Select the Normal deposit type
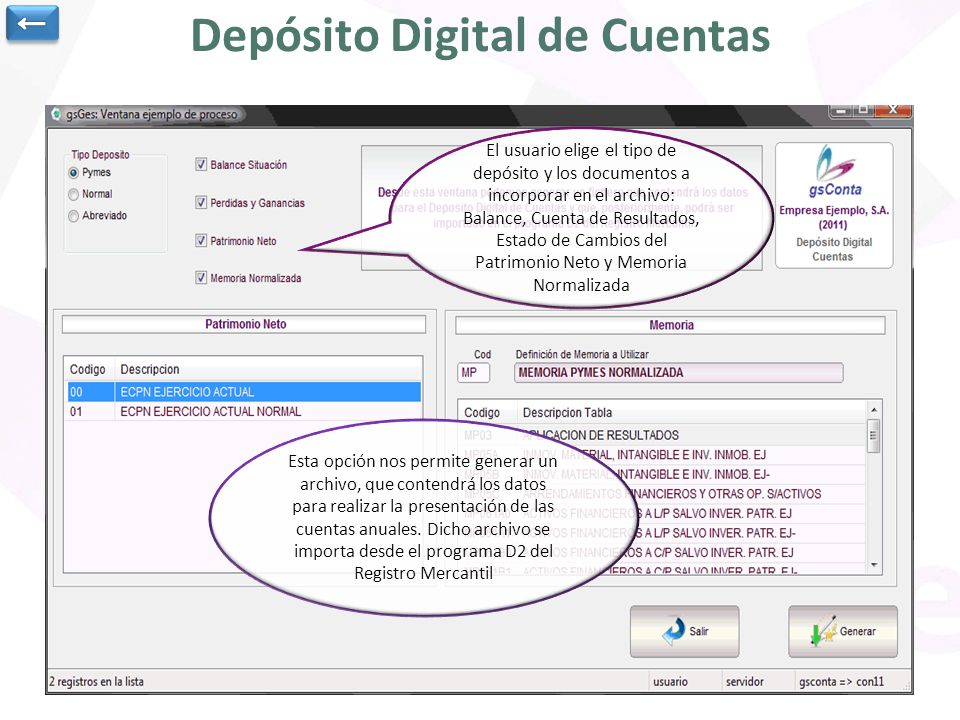Image resolution: width=960 pixels, height=720 pixels. [x=73, y=194]
